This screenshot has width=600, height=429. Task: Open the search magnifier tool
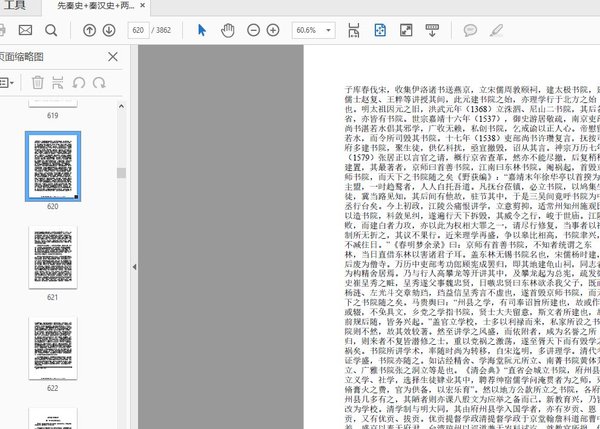tap(50, 31)
